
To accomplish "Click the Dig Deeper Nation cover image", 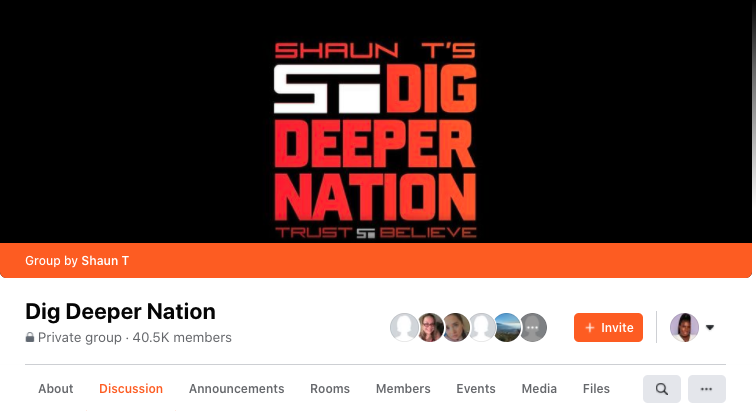I will click(x=376, y=122).
